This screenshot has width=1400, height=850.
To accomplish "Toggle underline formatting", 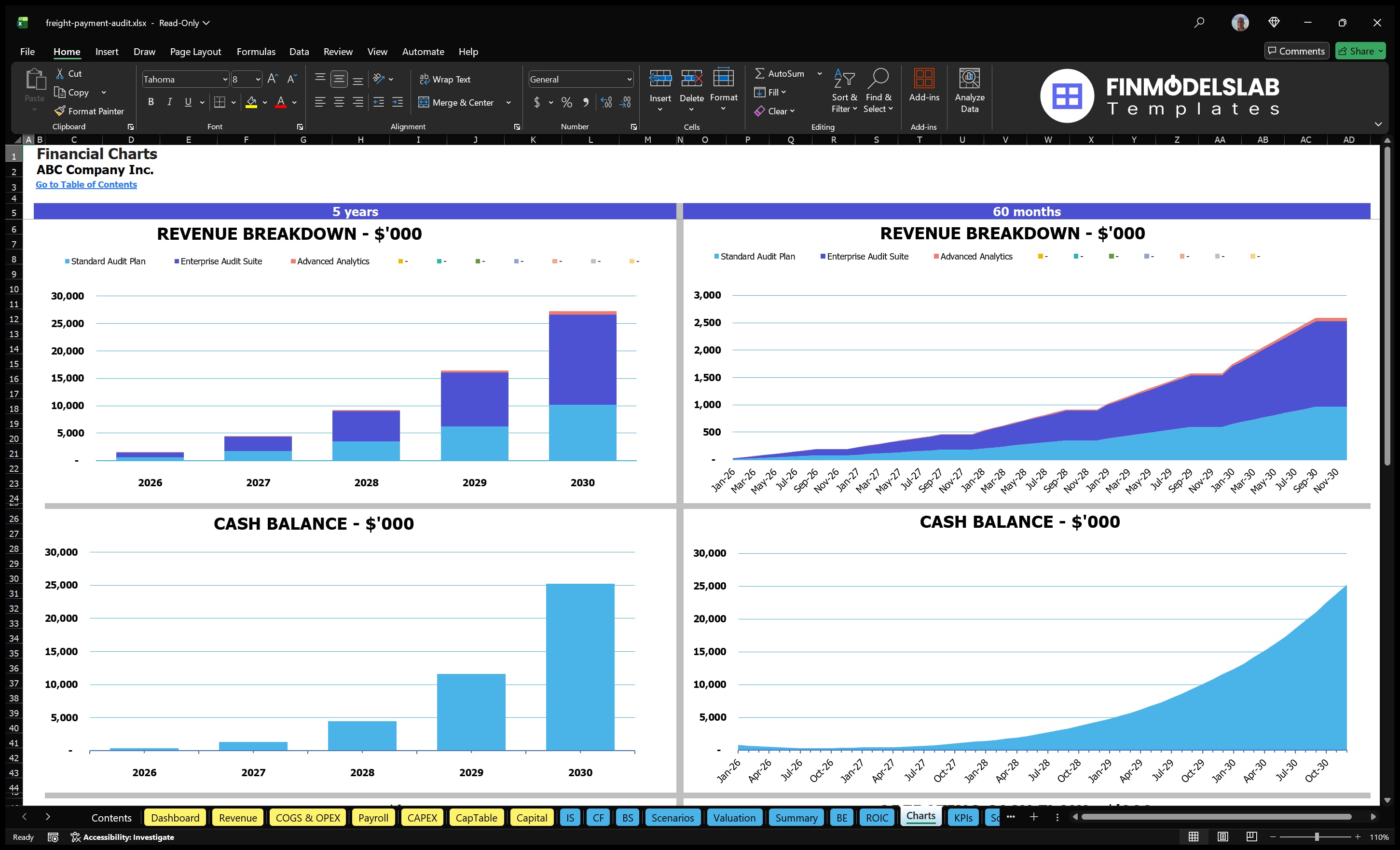I will 188,102.
